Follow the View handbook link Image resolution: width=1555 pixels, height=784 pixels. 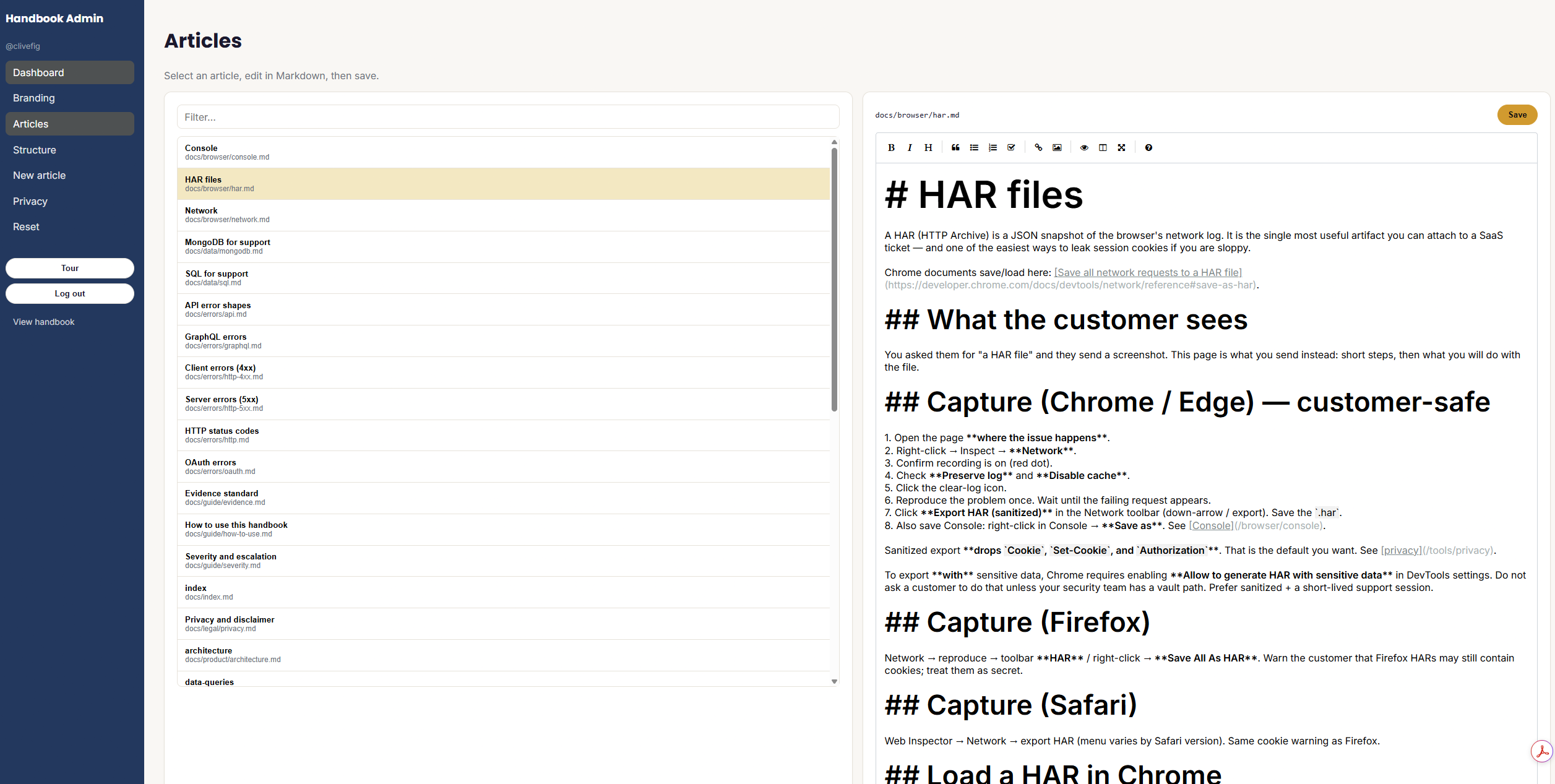pos(43,322)
